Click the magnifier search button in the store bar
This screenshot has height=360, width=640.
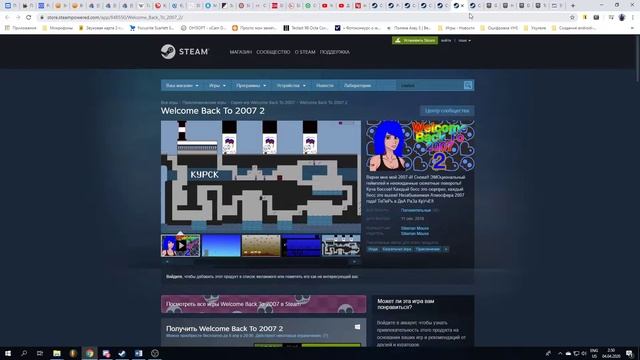click(468, 85)
